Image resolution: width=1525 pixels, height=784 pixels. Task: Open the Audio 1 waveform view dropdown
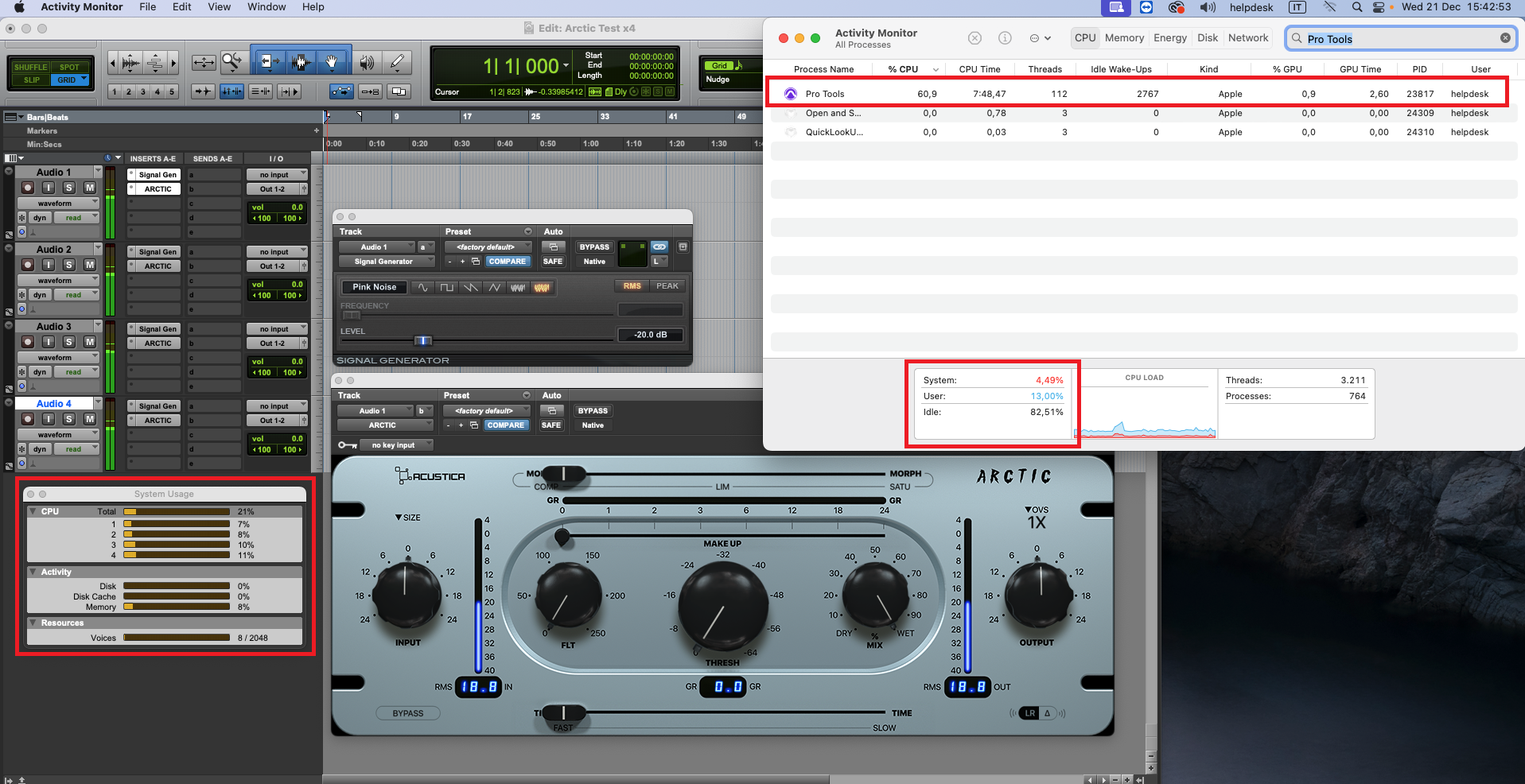58,204
